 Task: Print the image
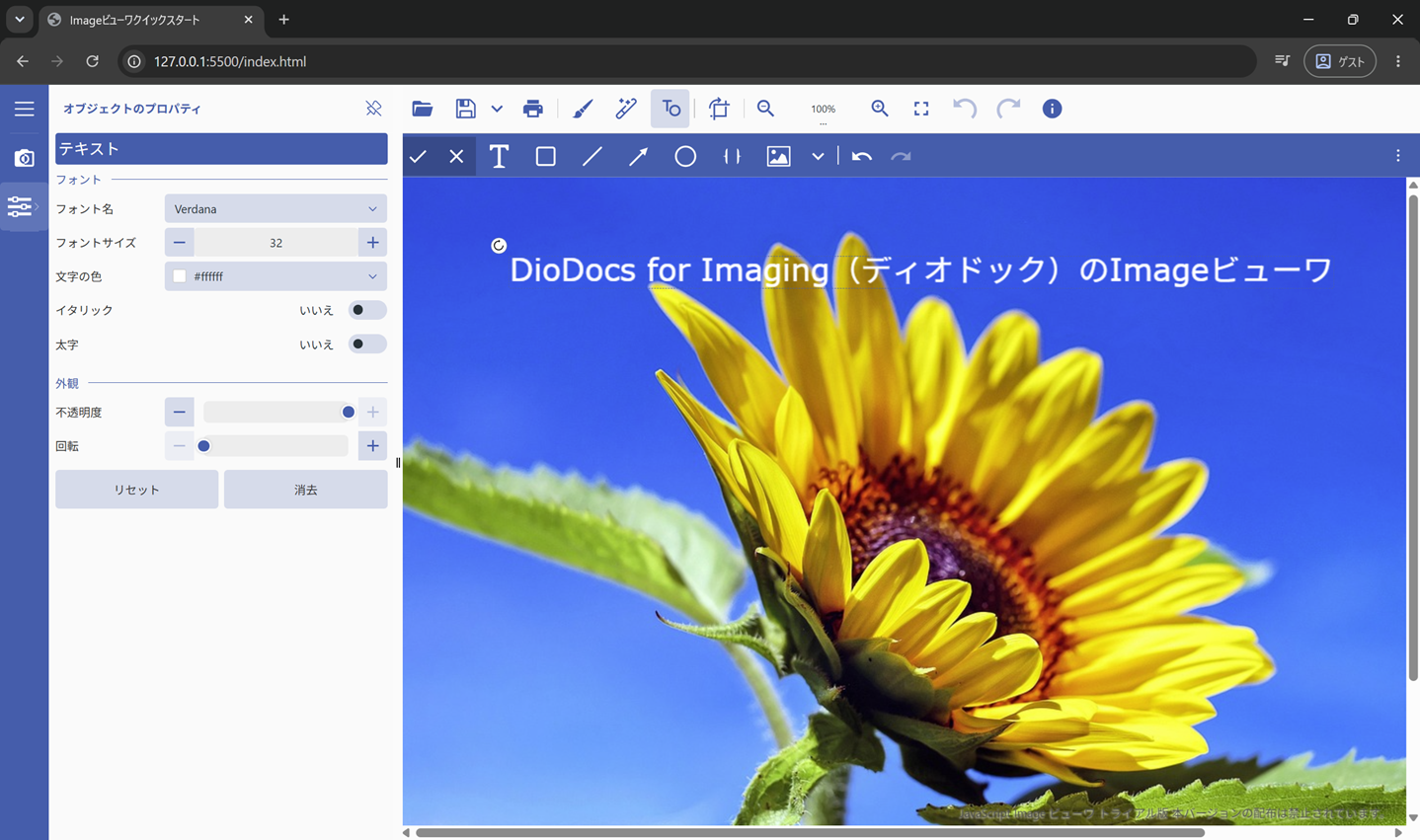[532, 109]
